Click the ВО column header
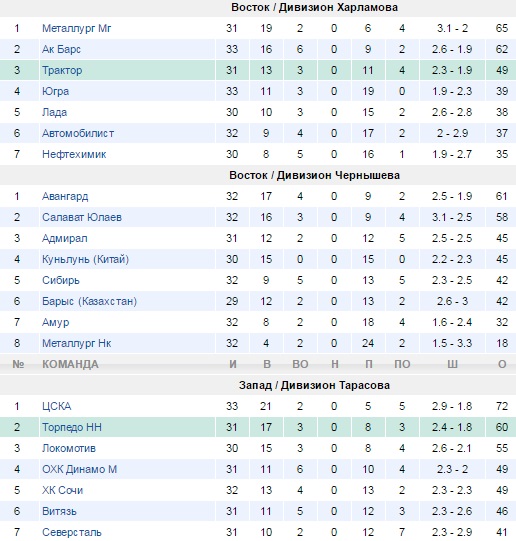Screen dimensions: 516x541 (x=300, y=364)
